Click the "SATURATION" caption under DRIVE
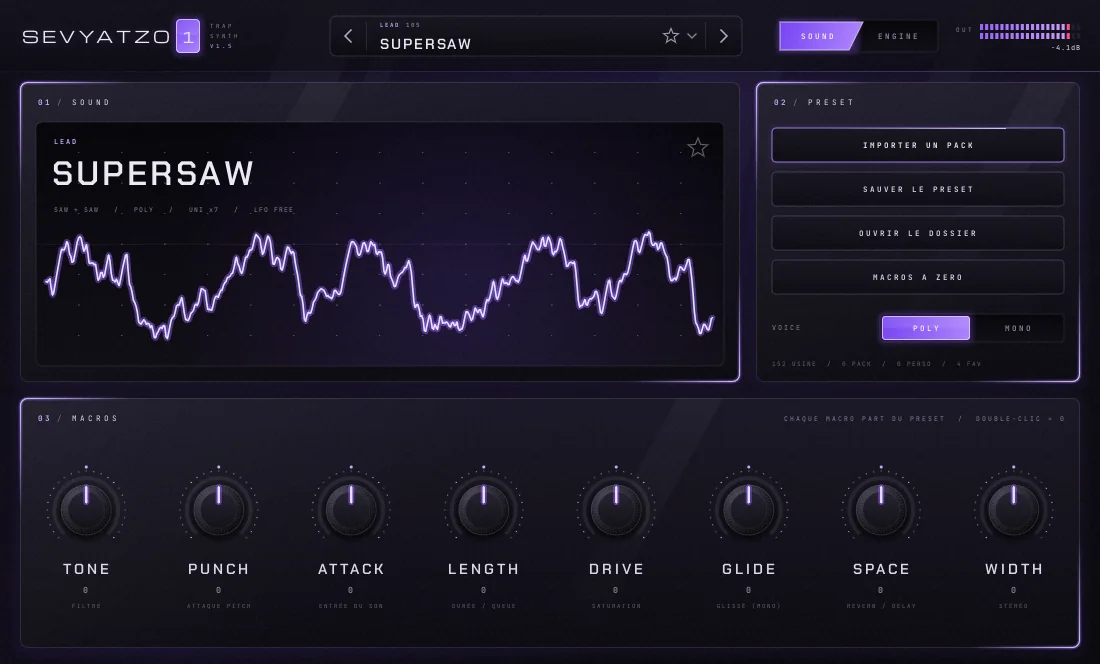The height and width of the screenshot is (664, 1100). click(x=616, y=606)
